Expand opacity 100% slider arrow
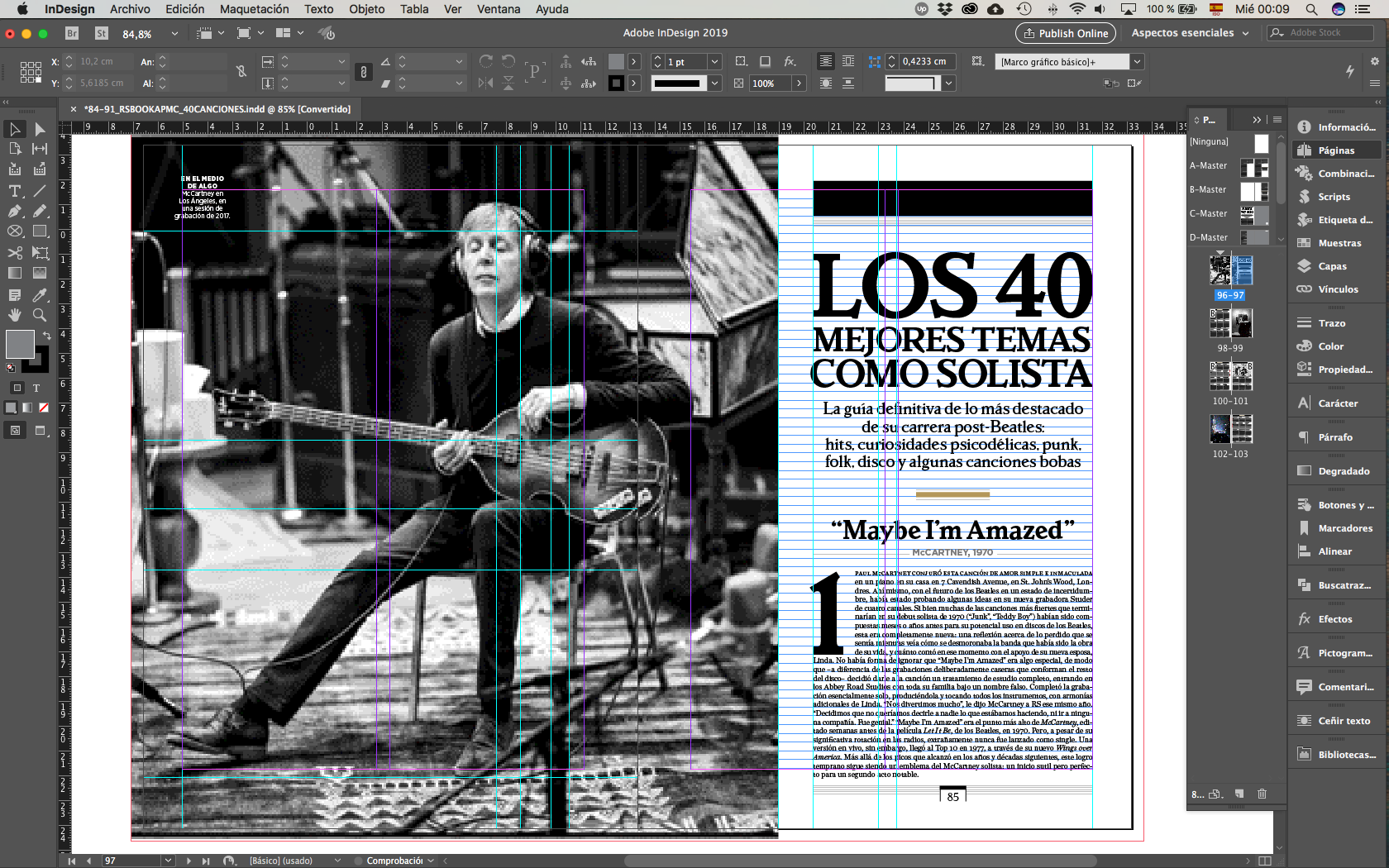Image resolution: width=1389 pixels, height=868 pixels. click(x=799, y=83)
